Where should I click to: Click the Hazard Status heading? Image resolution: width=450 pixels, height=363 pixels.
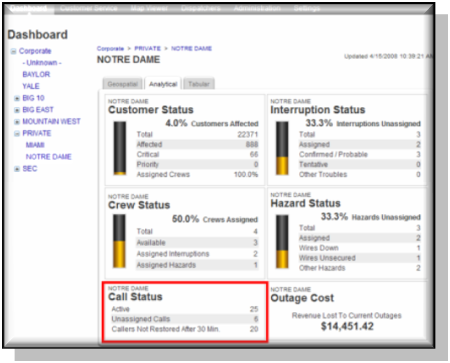point(305,203)
